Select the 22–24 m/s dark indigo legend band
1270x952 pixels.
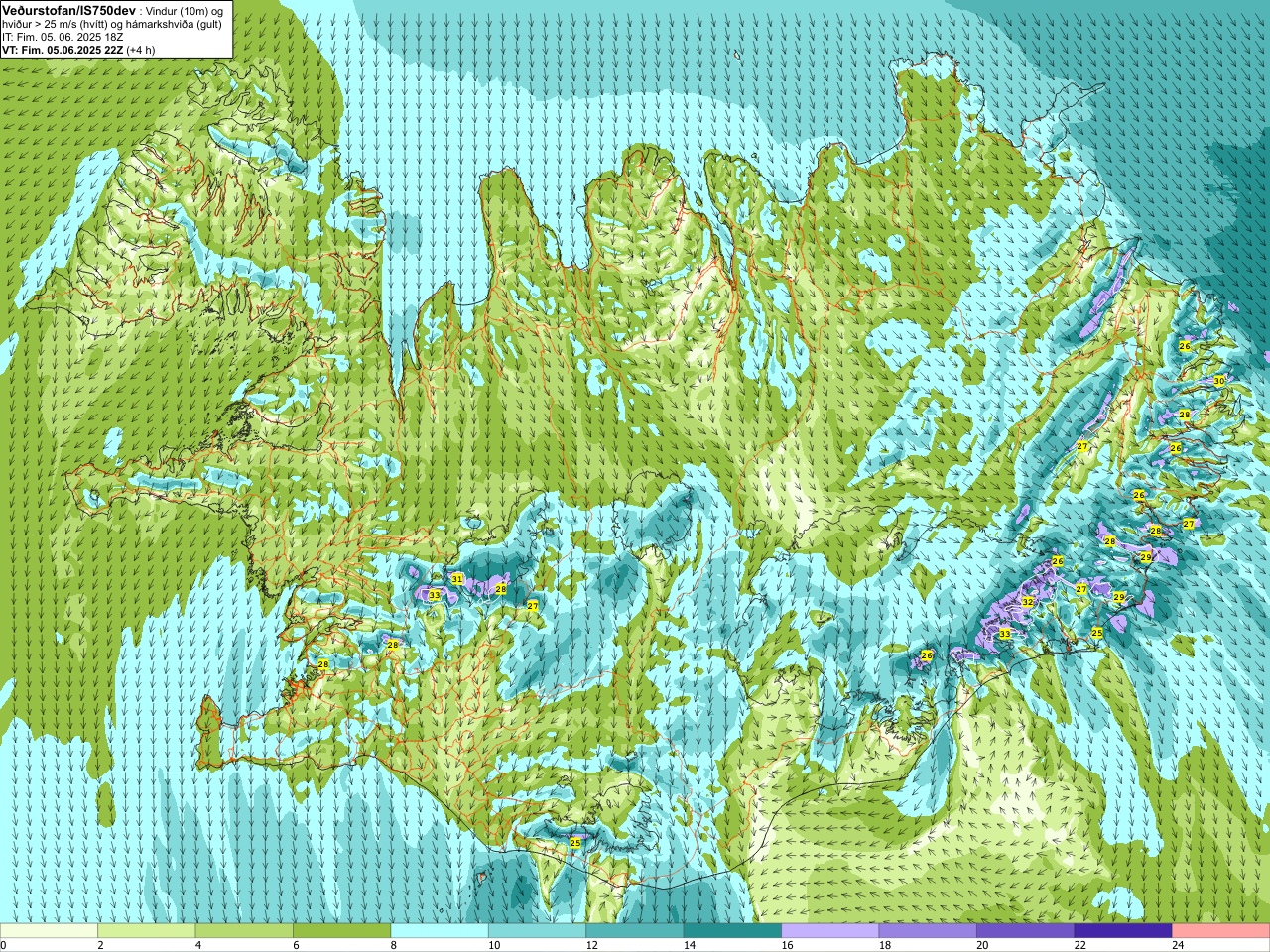pos(1123,931)
